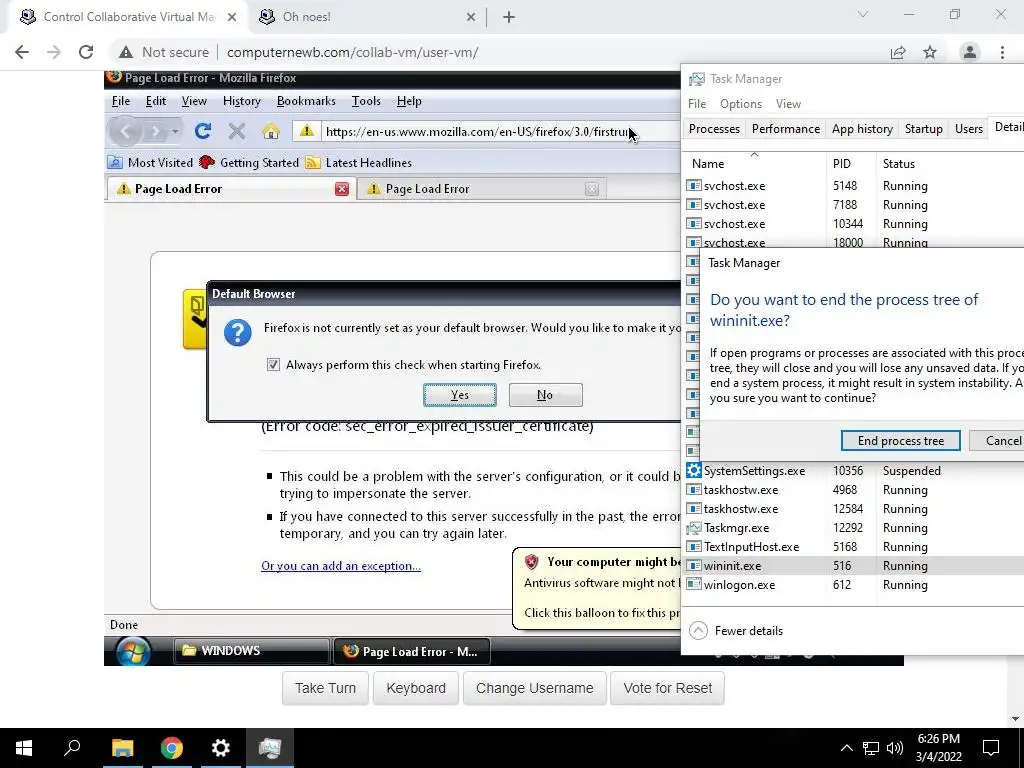Open Firefox Edit menu

[155, 101]
